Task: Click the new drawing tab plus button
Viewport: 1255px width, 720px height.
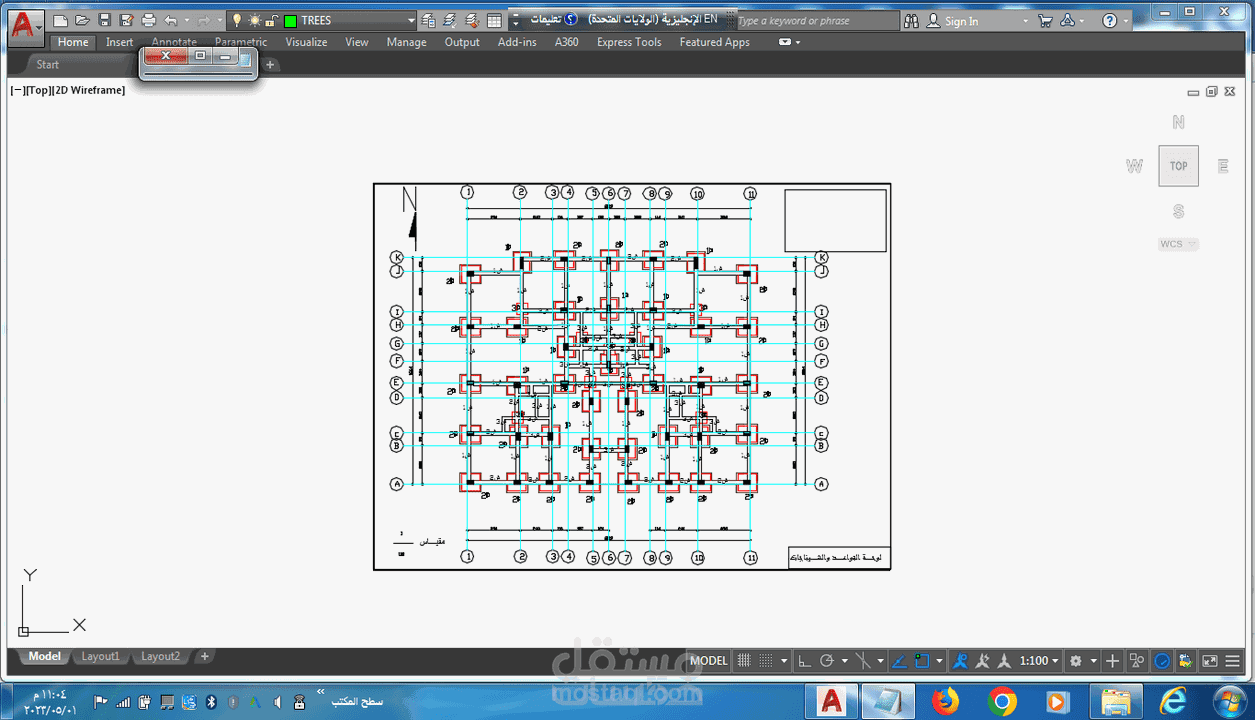Action: tap(270, 64)
